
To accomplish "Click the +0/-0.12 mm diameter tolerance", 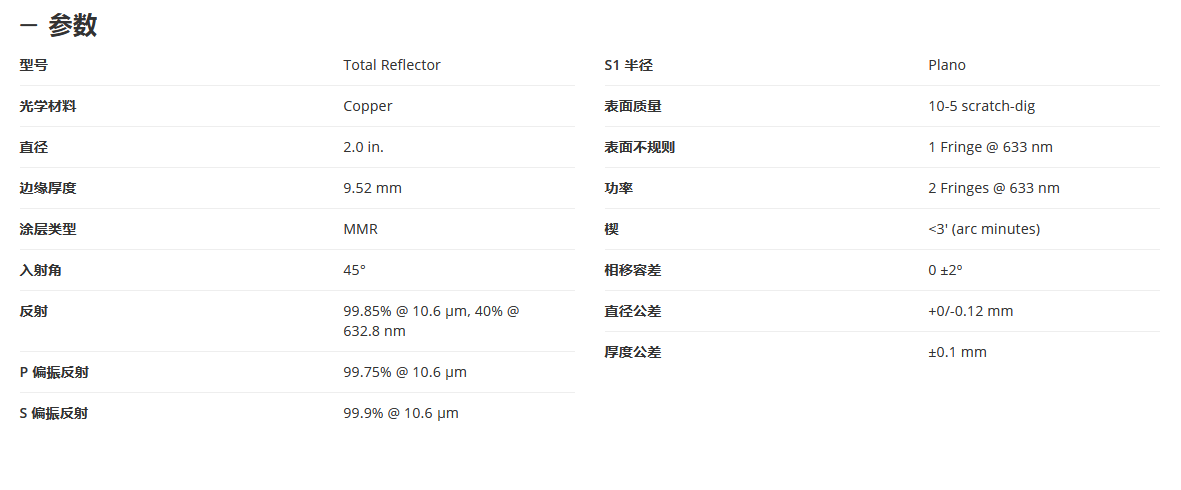I will pos(971,311).
